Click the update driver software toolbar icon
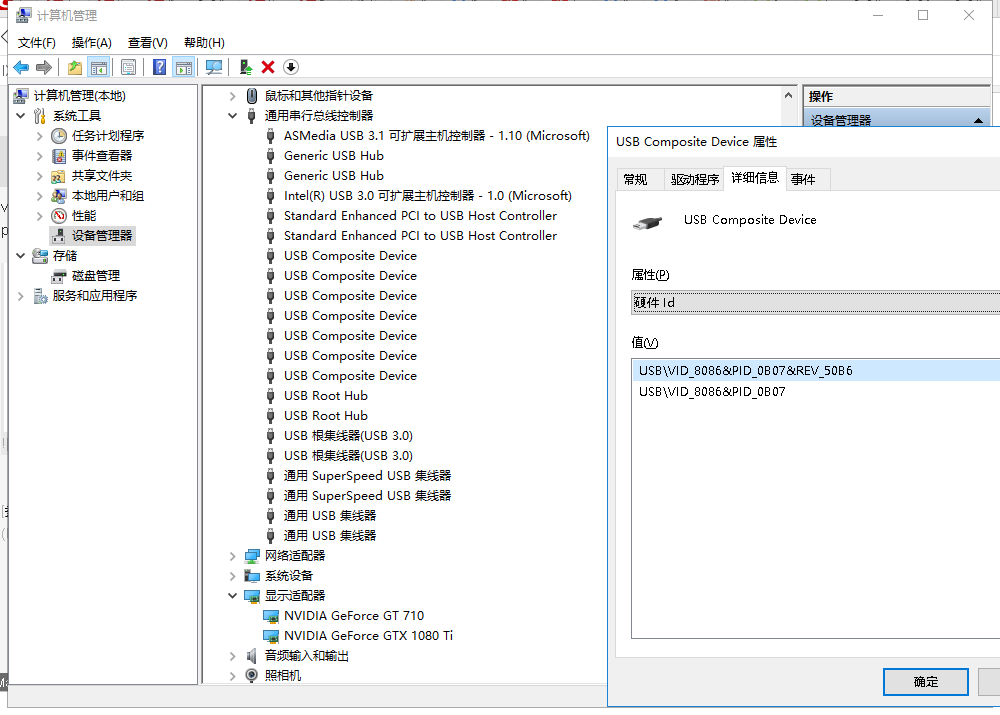The image size is (1000, 715). pos(245,67)
